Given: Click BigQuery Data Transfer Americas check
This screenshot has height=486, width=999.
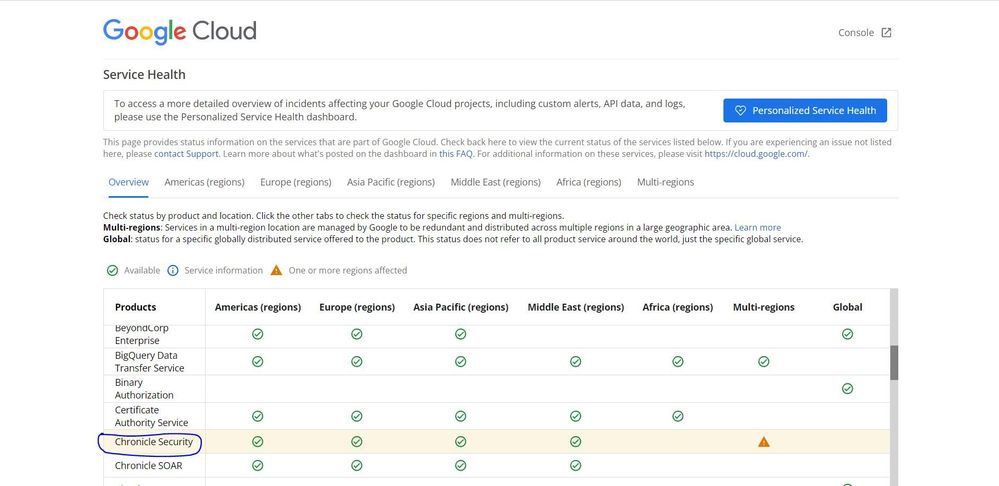Looking at the screenshot, I should click(x=257, y=361).
